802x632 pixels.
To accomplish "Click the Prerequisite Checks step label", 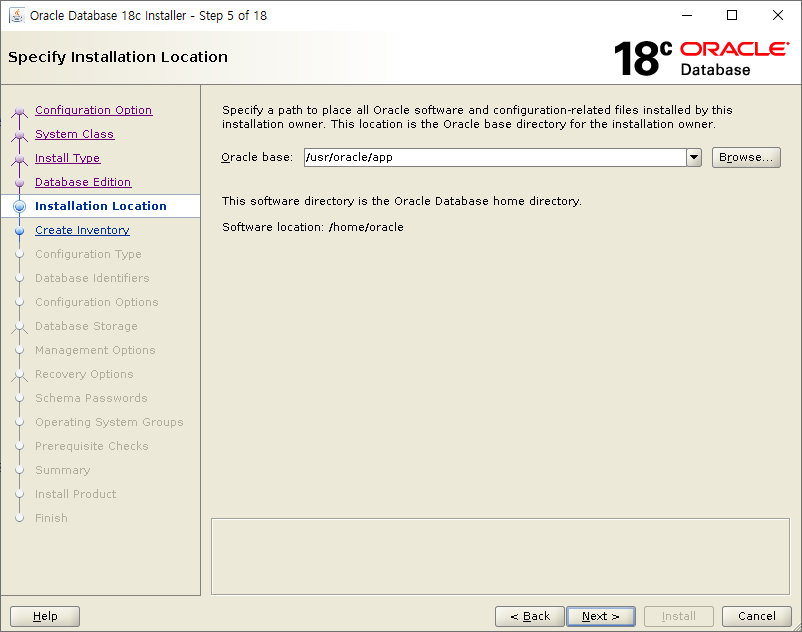I will (92, 446).
